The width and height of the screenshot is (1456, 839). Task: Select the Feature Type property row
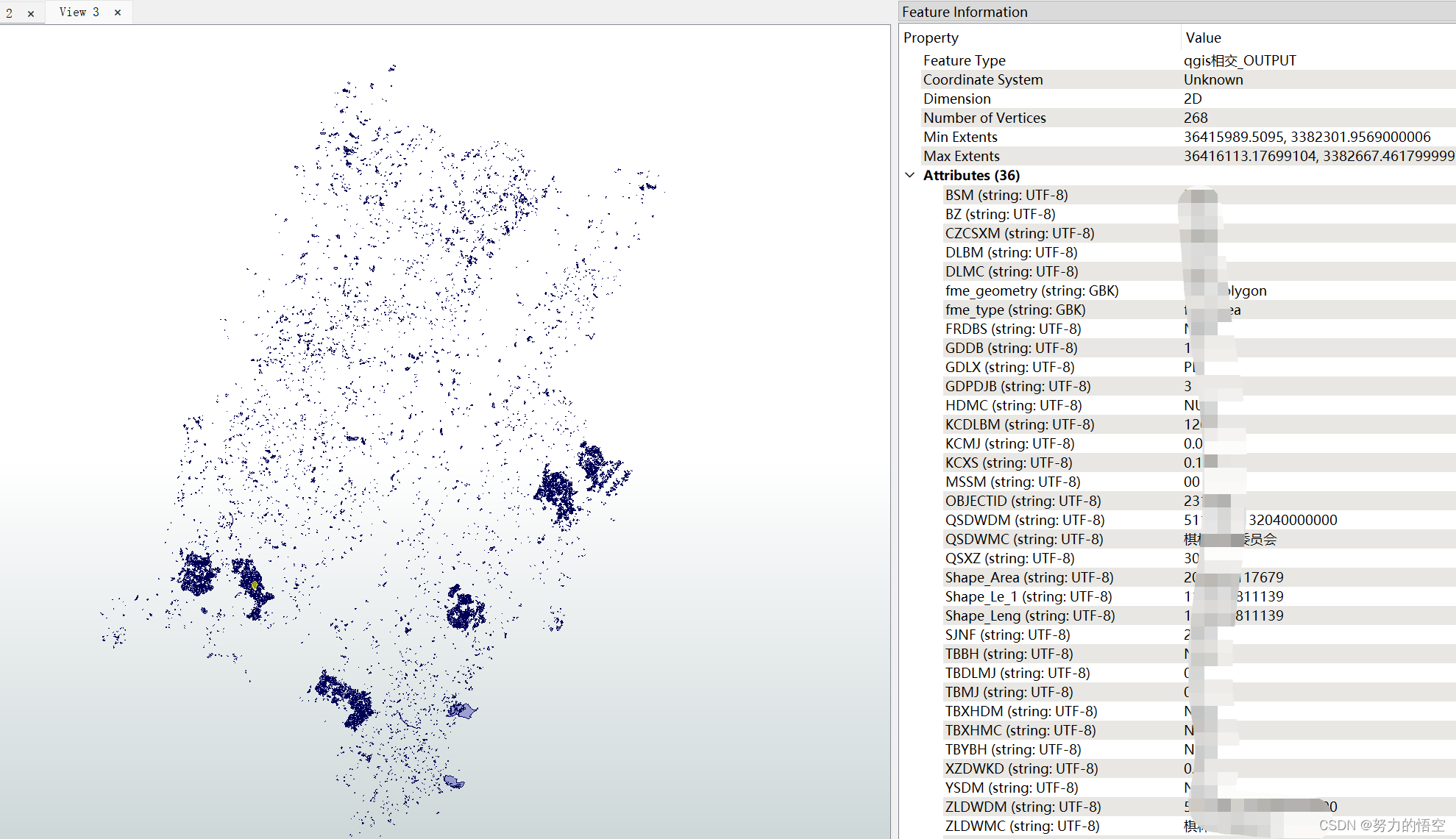(x=964, y=60)
